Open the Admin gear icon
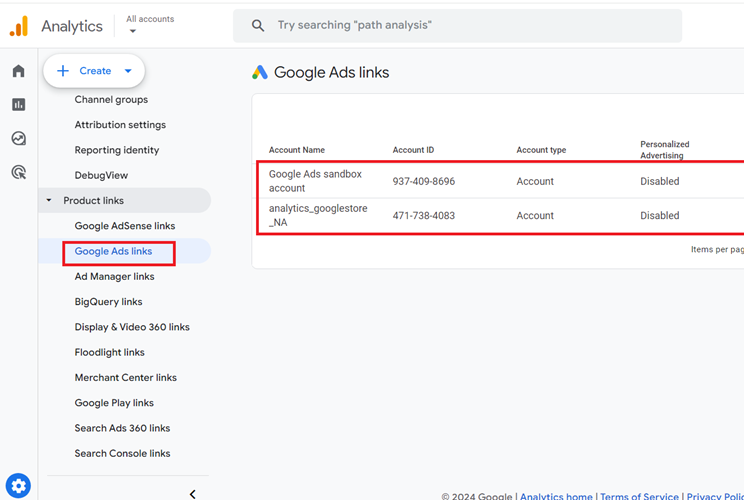This screenshot has height=500, width=744. point(19,486)
